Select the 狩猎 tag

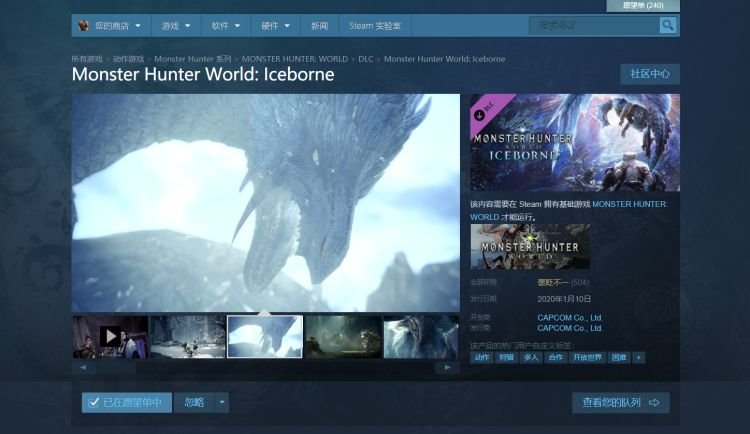point(506,357)
